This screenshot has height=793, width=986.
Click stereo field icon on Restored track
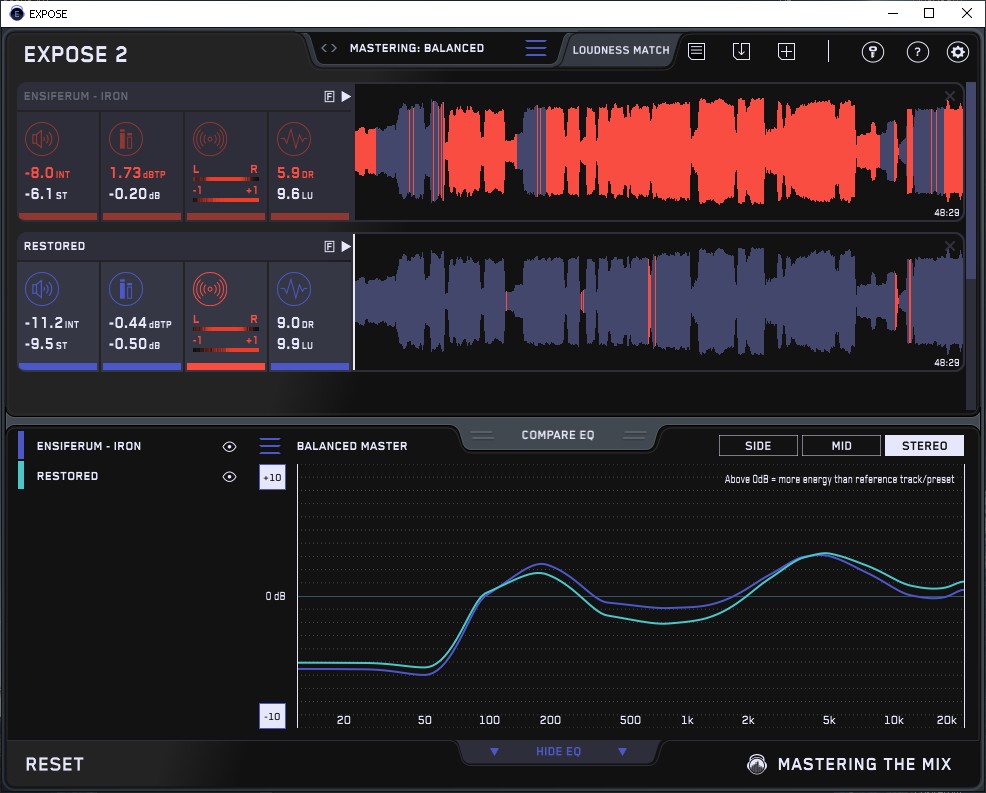point(210,289)
